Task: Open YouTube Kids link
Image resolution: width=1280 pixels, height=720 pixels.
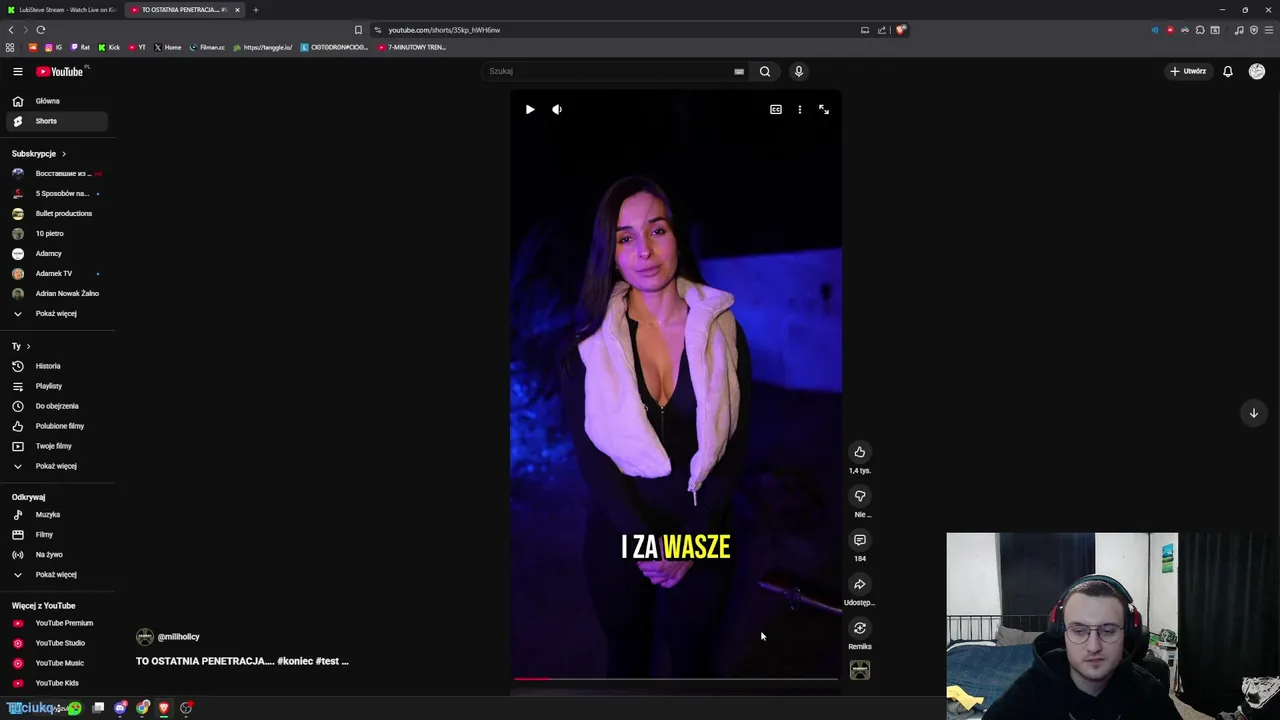Action: [x=57, y=683]
